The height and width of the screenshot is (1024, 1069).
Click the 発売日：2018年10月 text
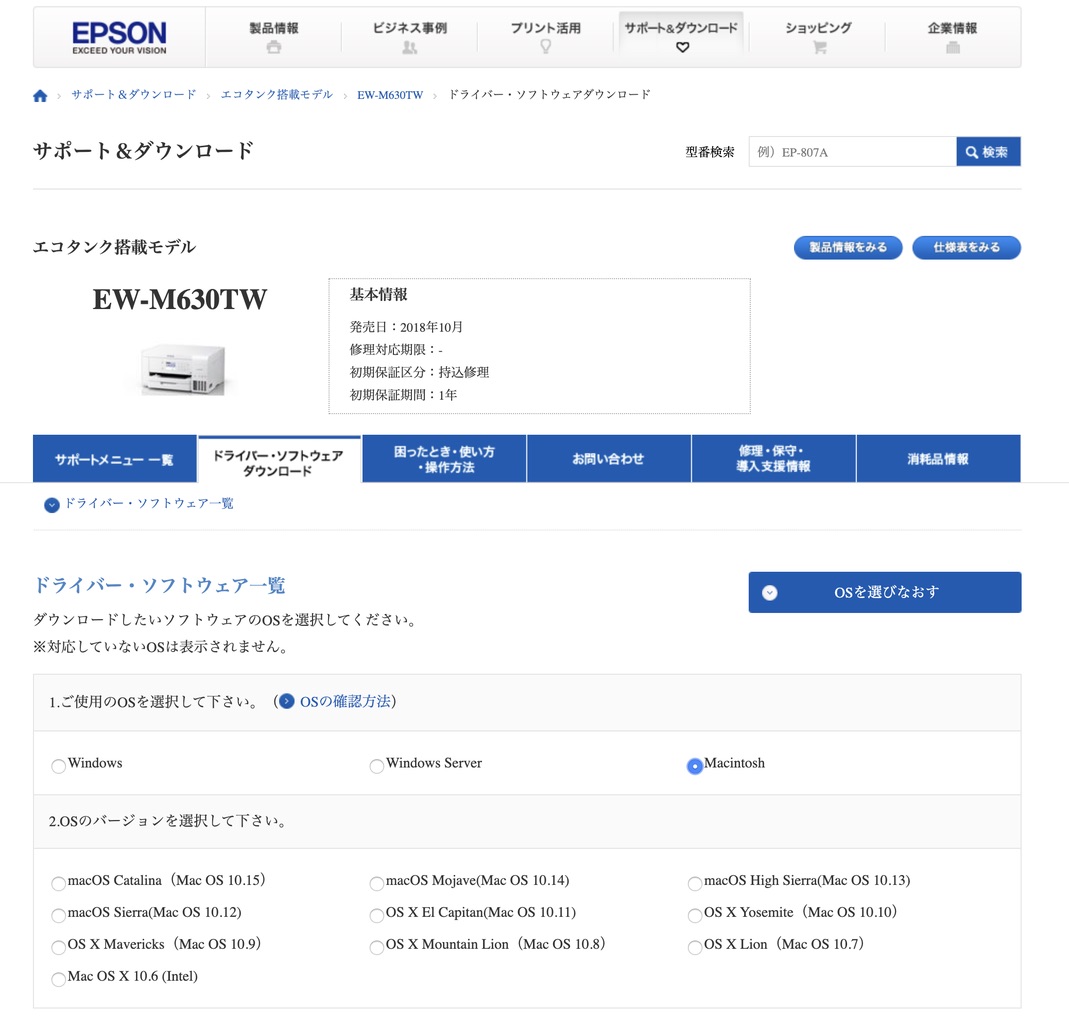[406, 327]
